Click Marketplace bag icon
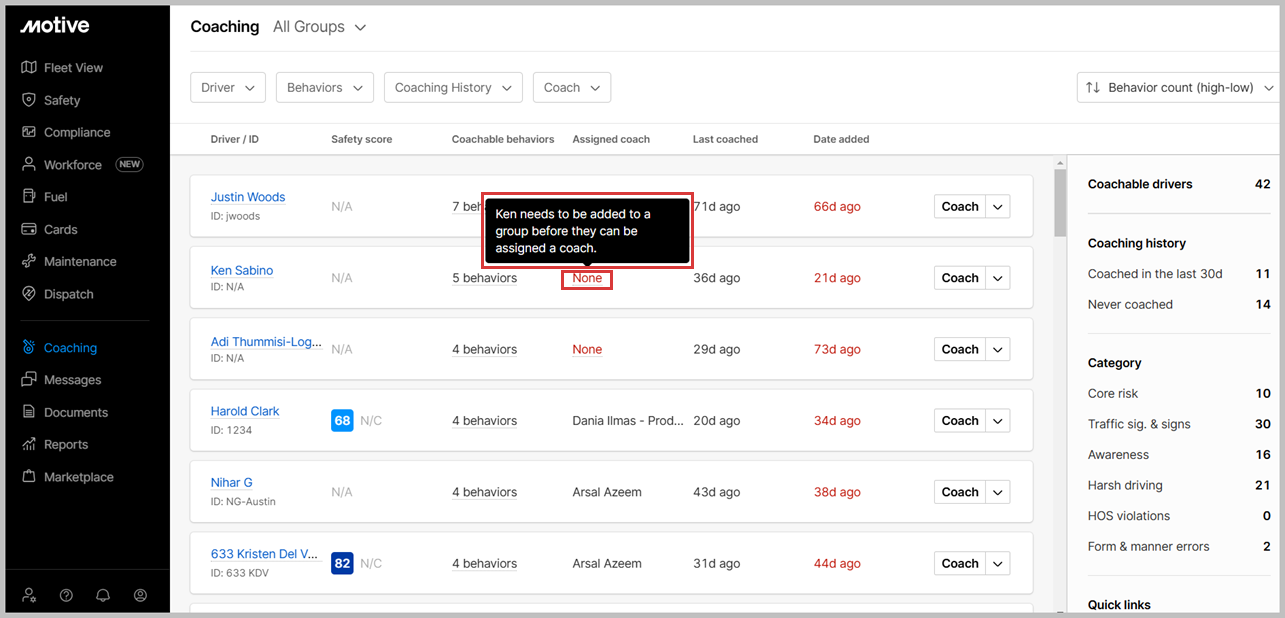 coord(29,477)
